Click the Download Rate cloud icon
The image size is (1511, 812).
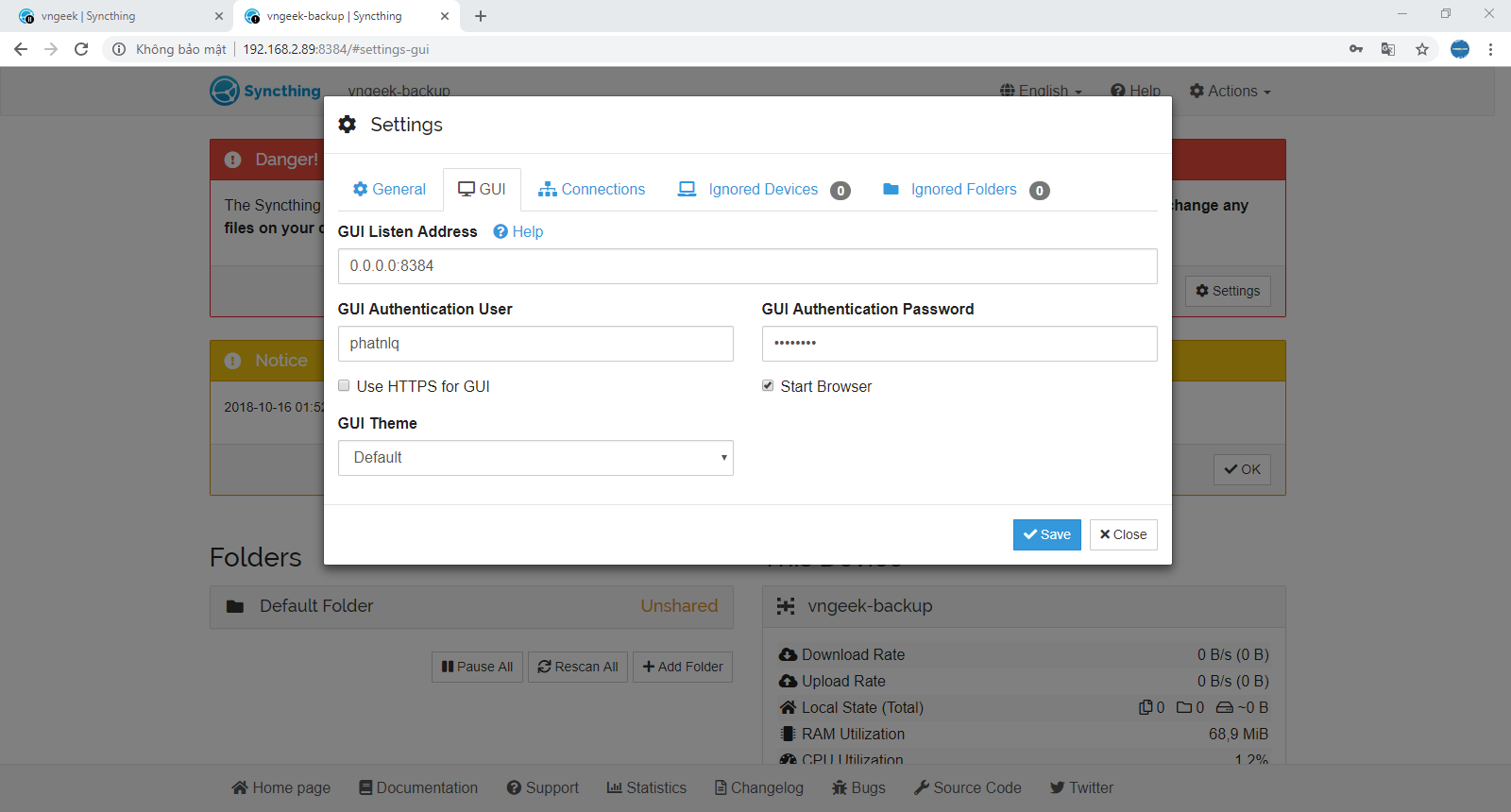coord(788,654)
